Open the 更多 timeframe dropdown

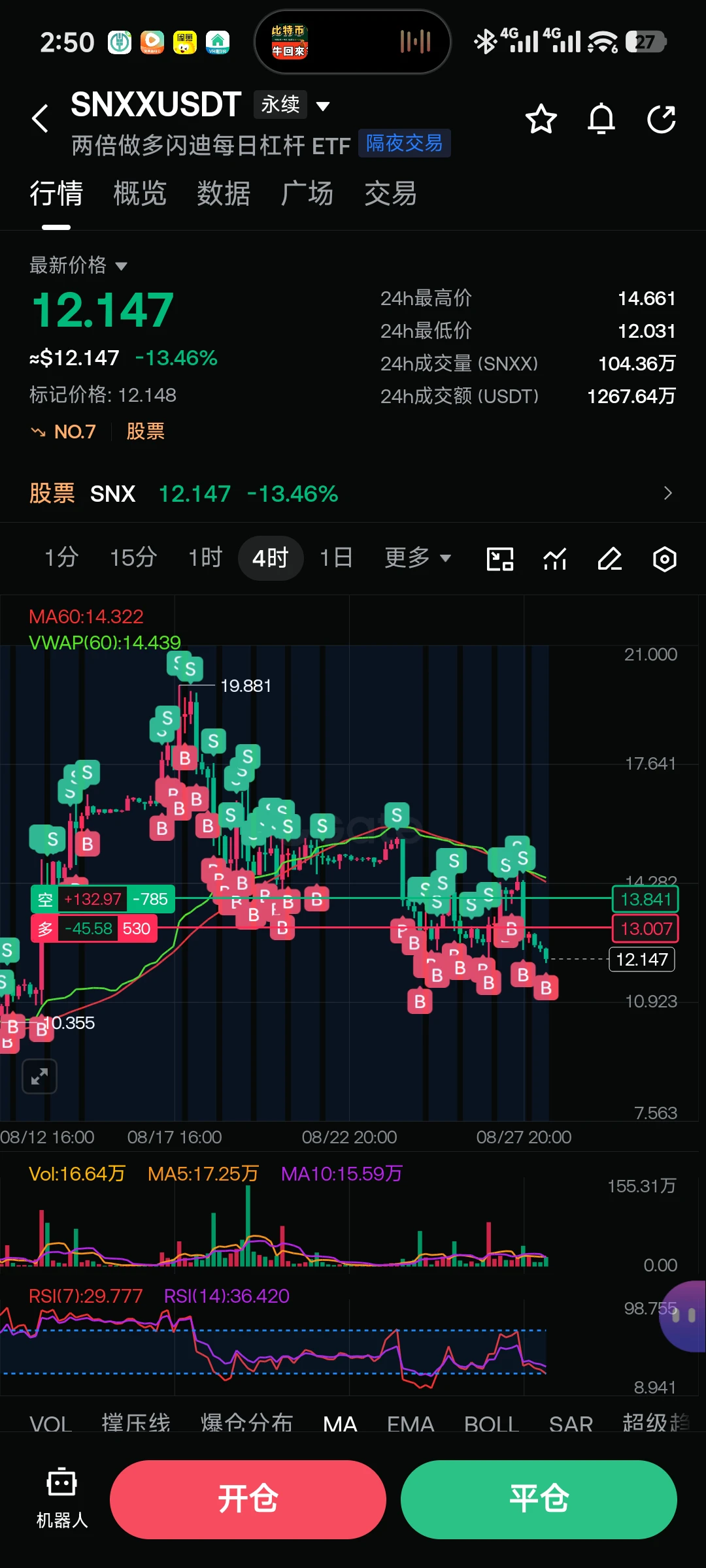(418, 558)
